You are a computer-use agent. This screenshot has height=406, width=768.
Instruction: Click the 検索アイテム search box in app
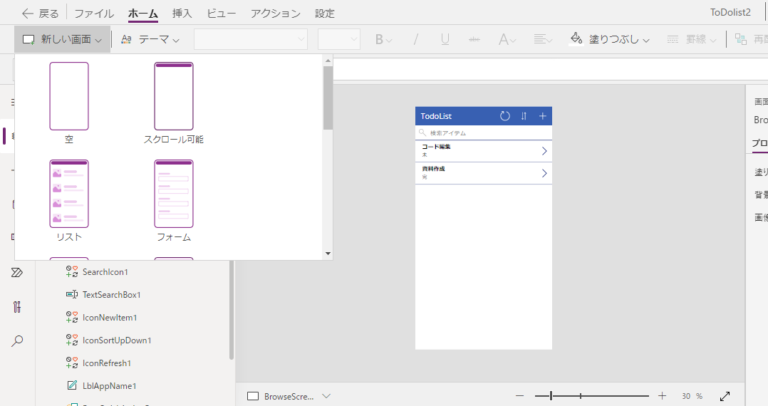point(483,133)
